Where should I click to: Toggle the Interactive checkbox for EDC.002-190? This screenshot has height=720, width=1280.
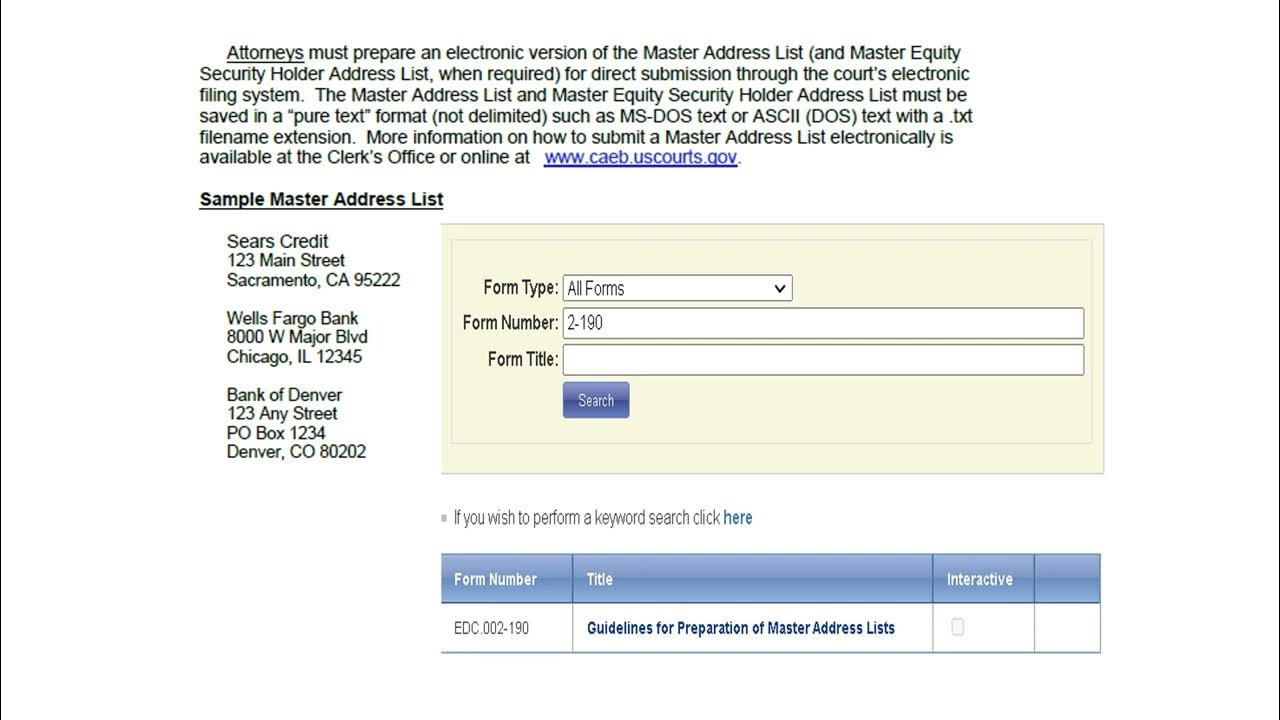point(958,627)
